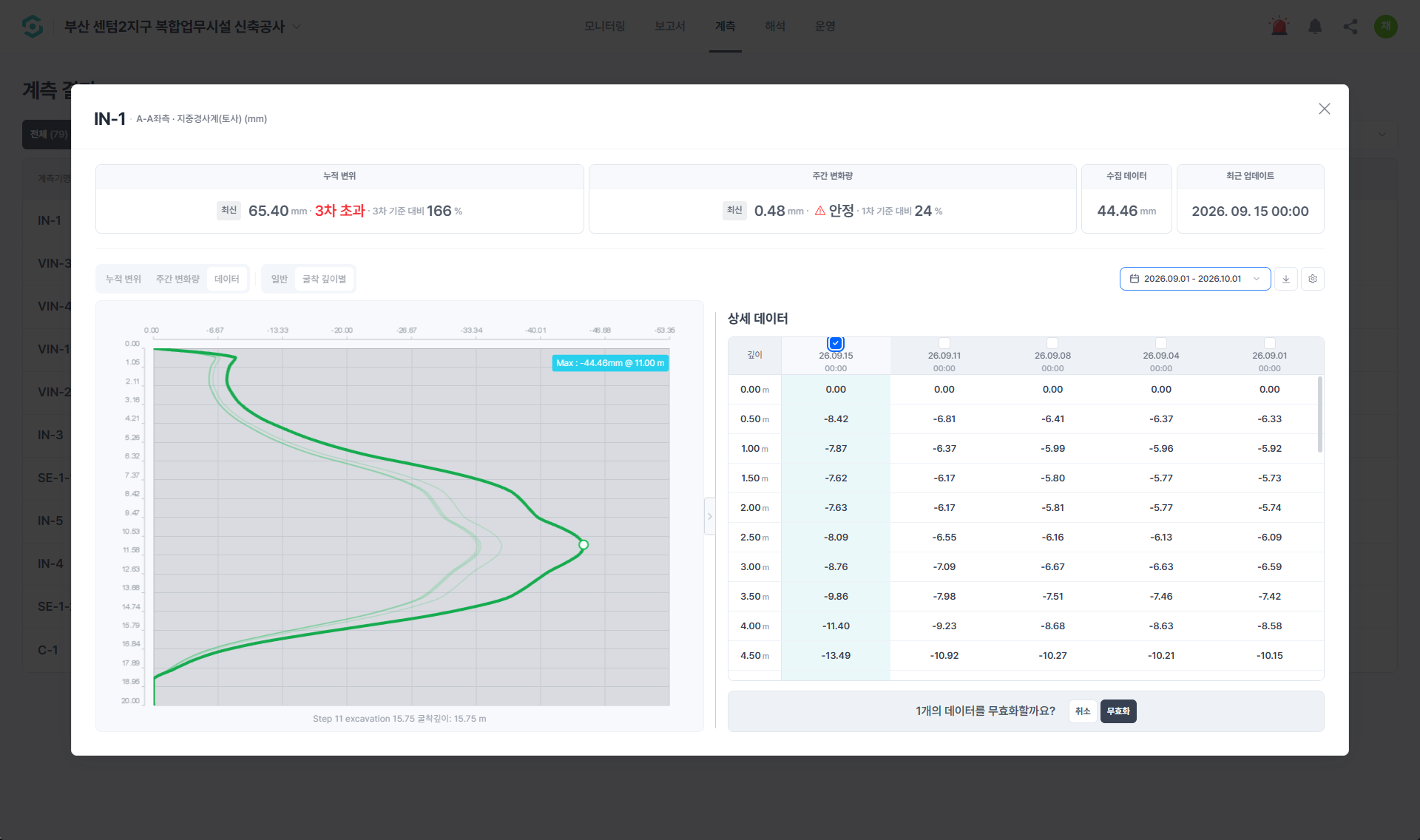Open the notifications bell icon
This screenshot has width=1420, height=840.
pyautogui.click(x=1314, y=27)
